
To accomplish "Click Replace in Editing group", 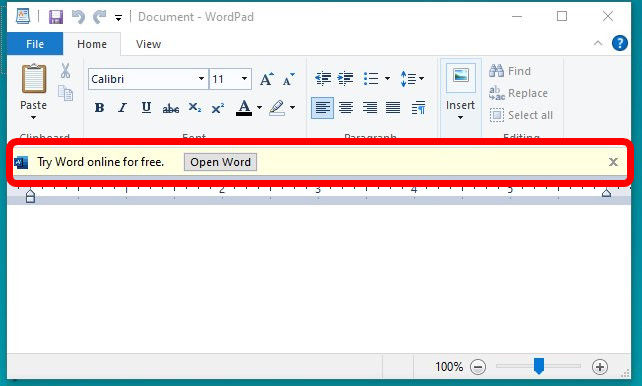I will tap(518, 93).
